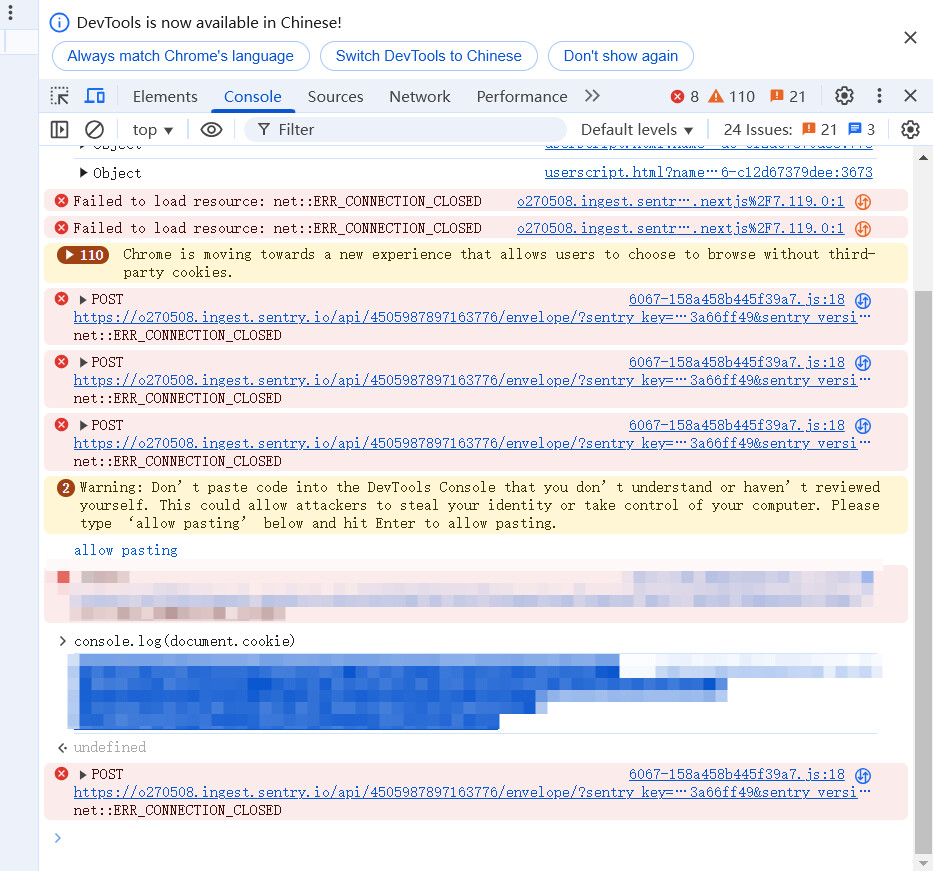The image size is (933, 871).
Task: Click the console's vertical scrollbar
Action: [922, 500]
